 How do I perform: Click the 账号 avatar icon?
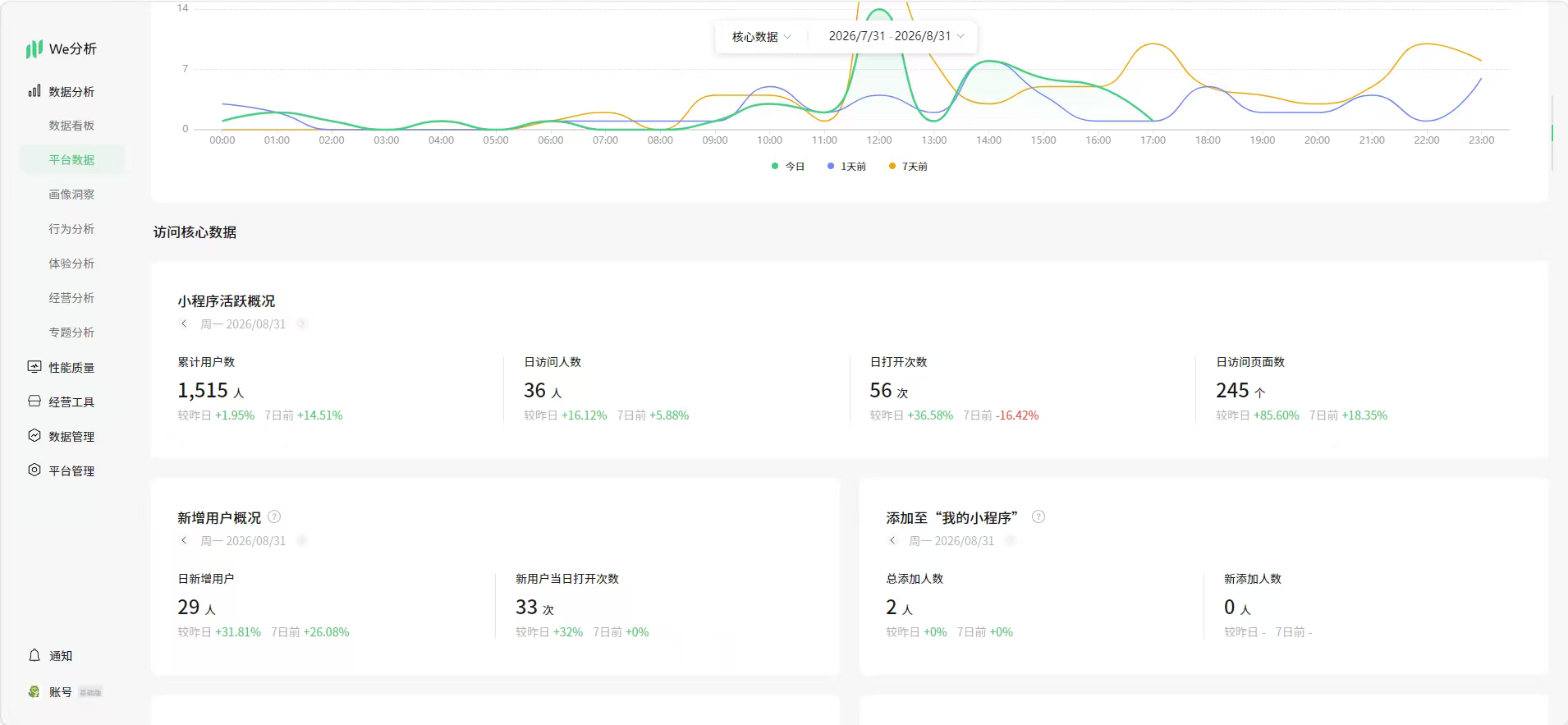click(x=34, y=691)
